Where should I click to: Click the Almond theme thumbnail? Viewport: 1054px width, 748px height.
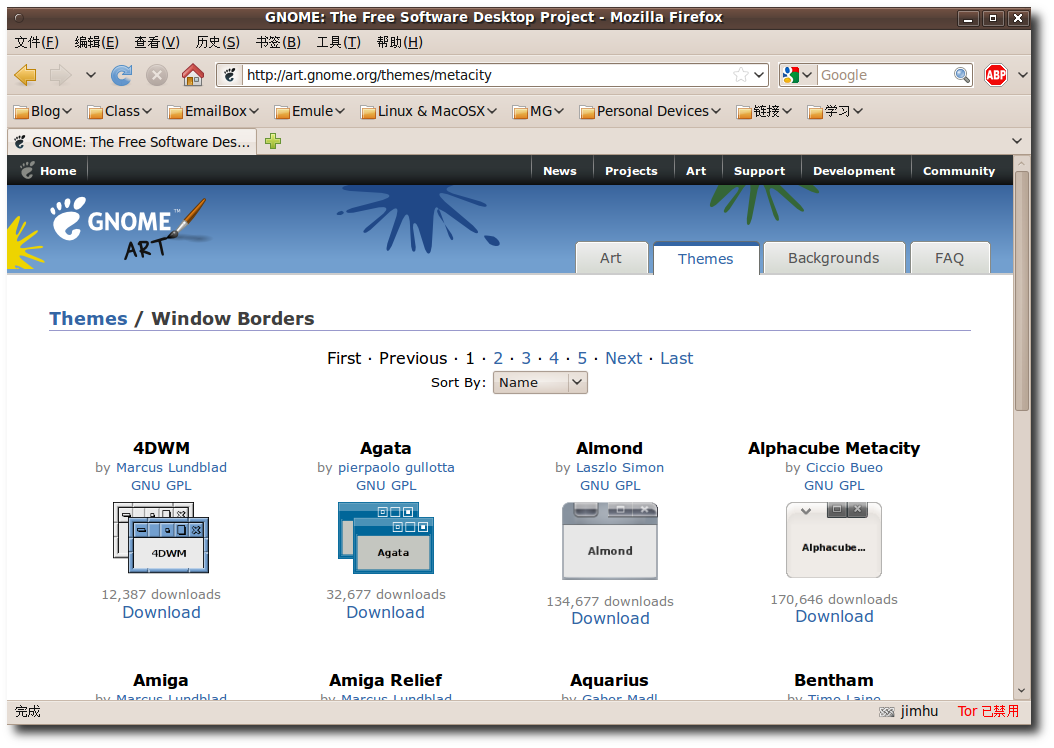tap(610, 541)
